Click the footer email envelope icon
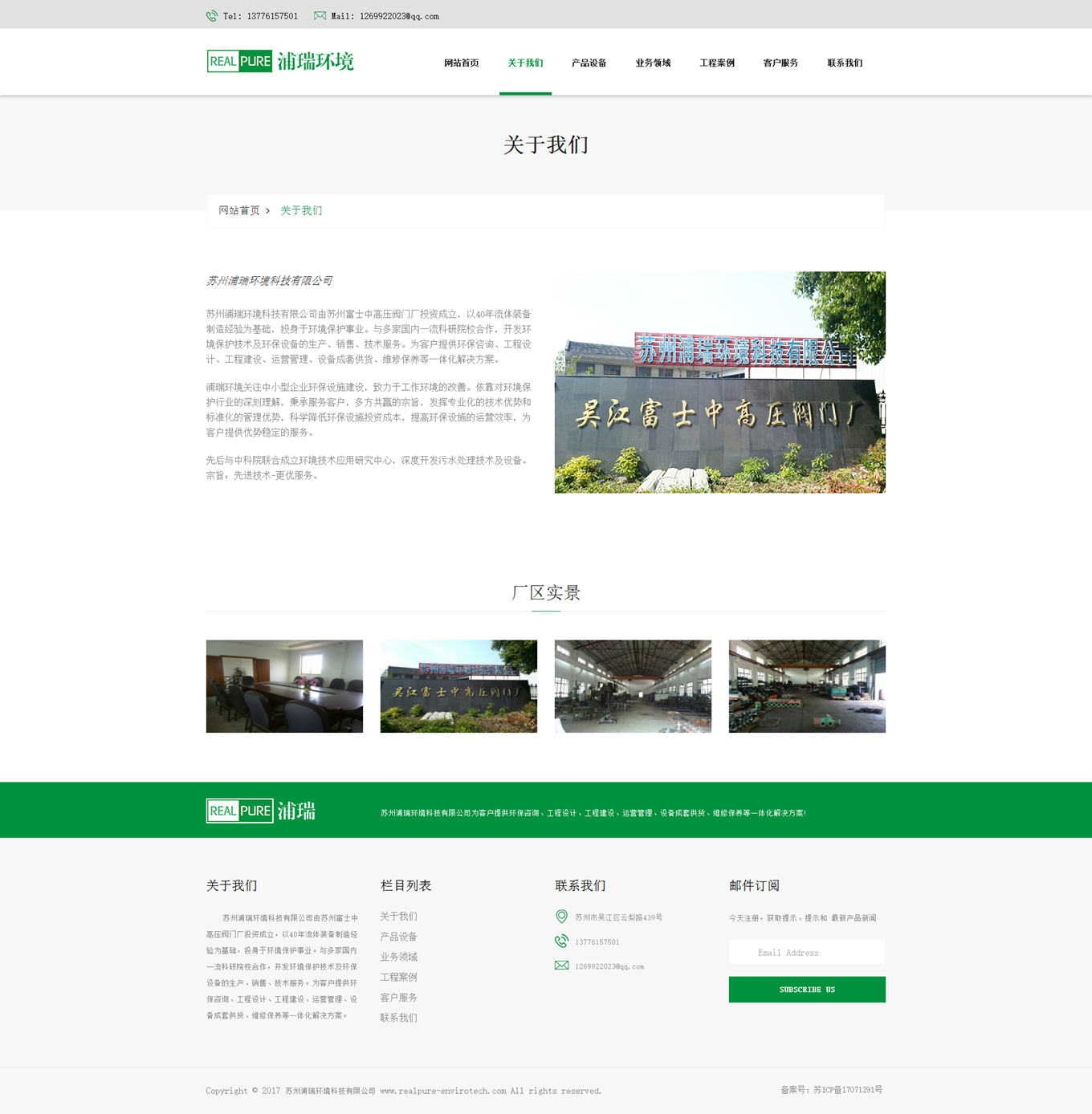This screenshot has height=1114, width=1092. click(x=561, y=966)
